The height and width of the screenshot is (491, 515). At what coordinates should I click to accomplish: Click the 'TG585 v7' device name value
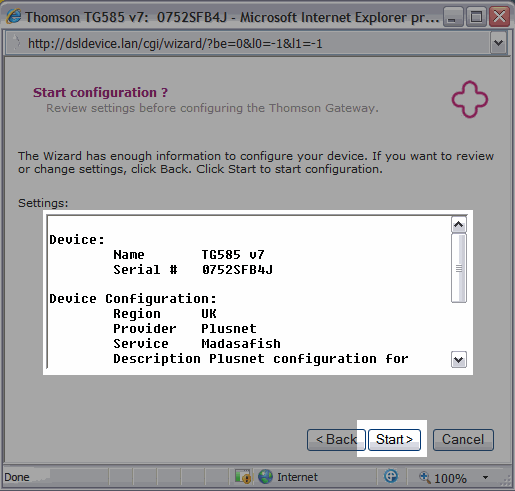coord(233,254)
